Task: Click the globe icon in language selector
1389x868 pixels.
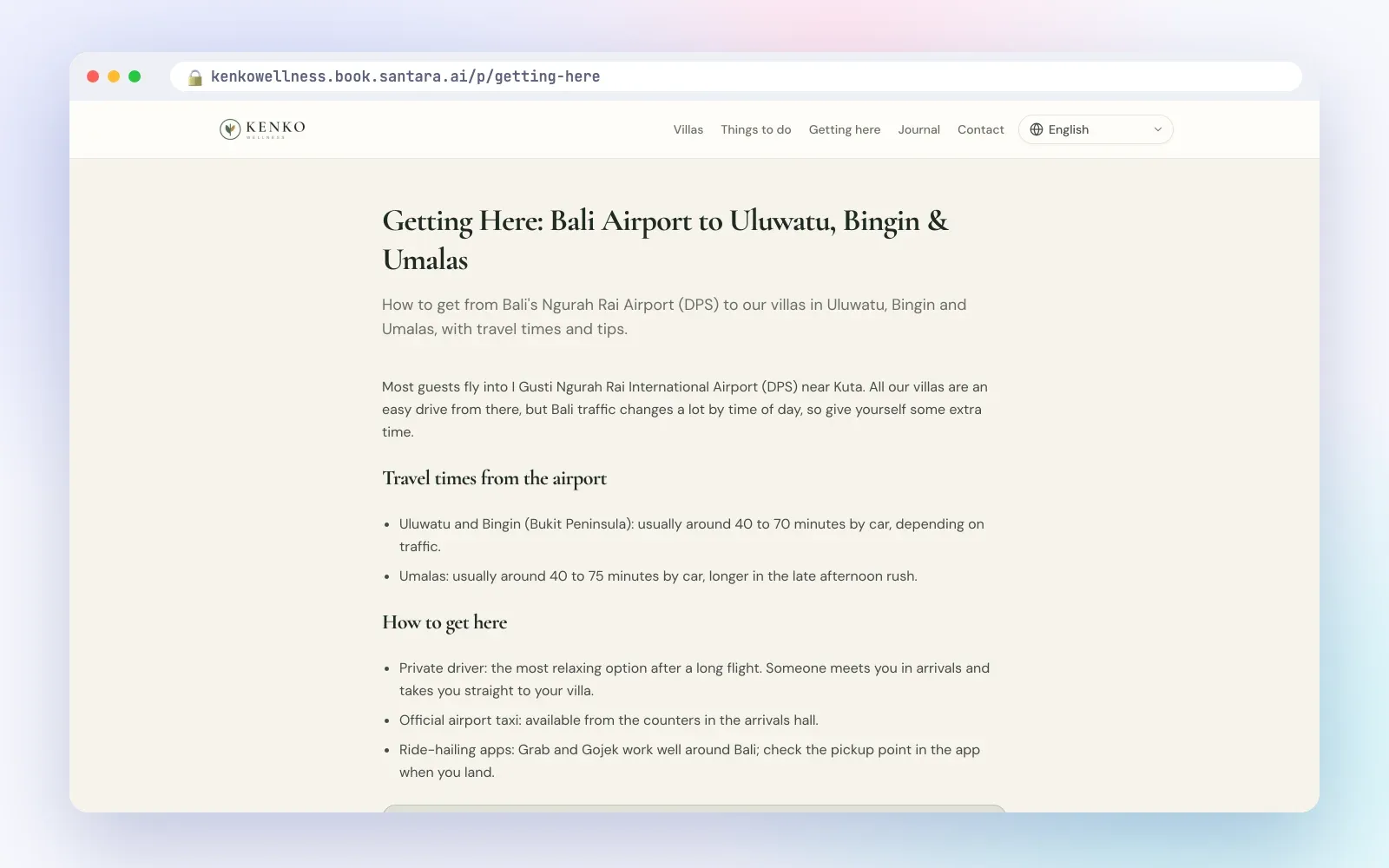Action: (1037, 129)
